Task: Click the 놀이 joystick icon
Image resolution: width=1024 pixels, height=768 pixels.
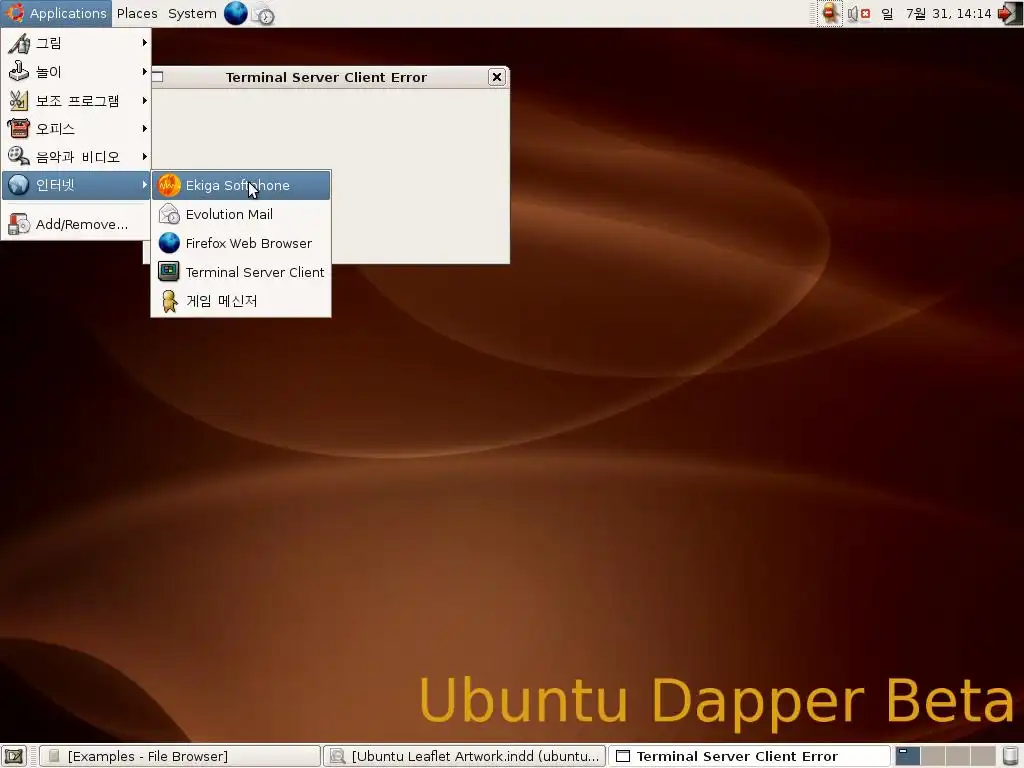Action: (18, 71)
